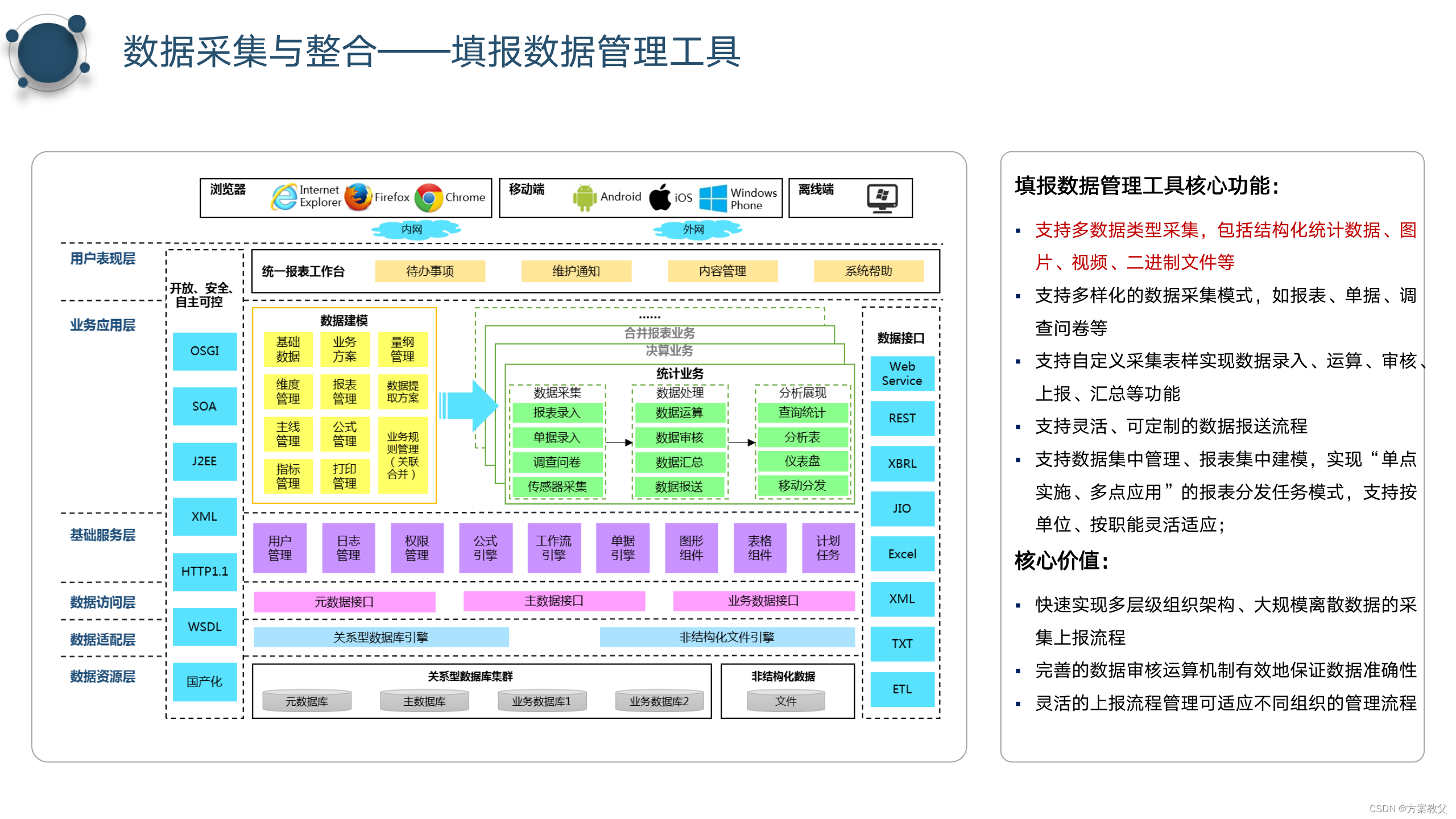Image resolution: width=1456 pixels, height=819 pixels.
Task: Click the Excel interface block
Action: click(x=903, y=554)
